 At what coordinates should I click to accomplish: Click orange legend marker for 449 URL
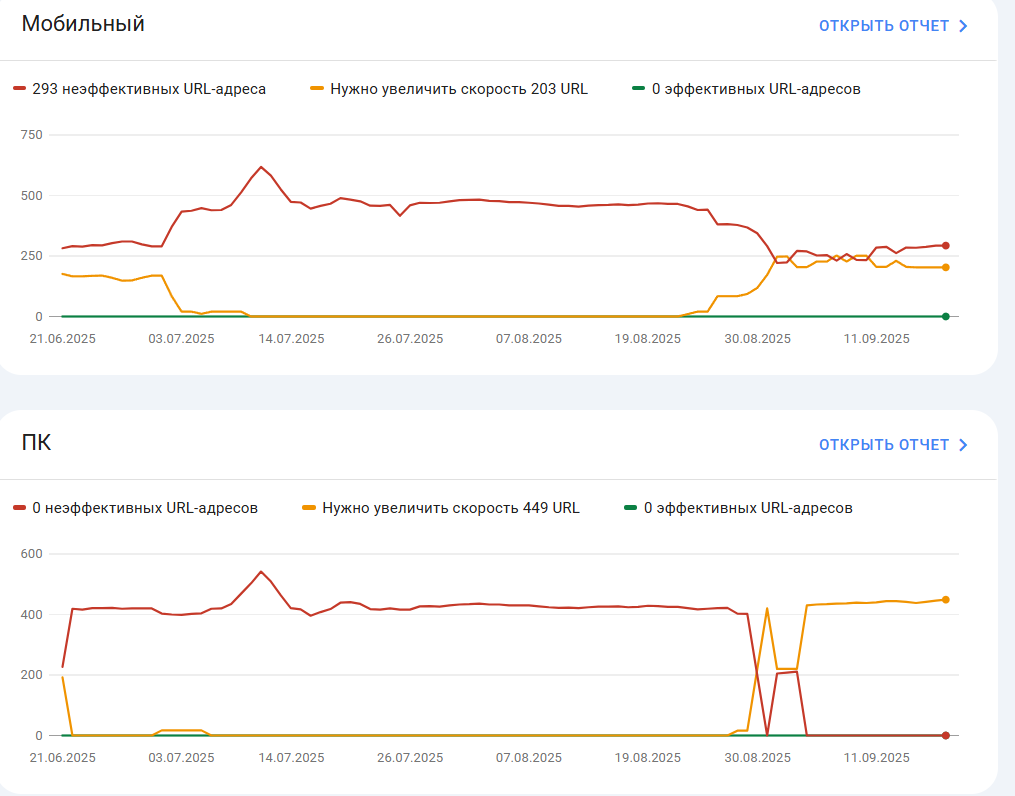click(x=309, y=508)
